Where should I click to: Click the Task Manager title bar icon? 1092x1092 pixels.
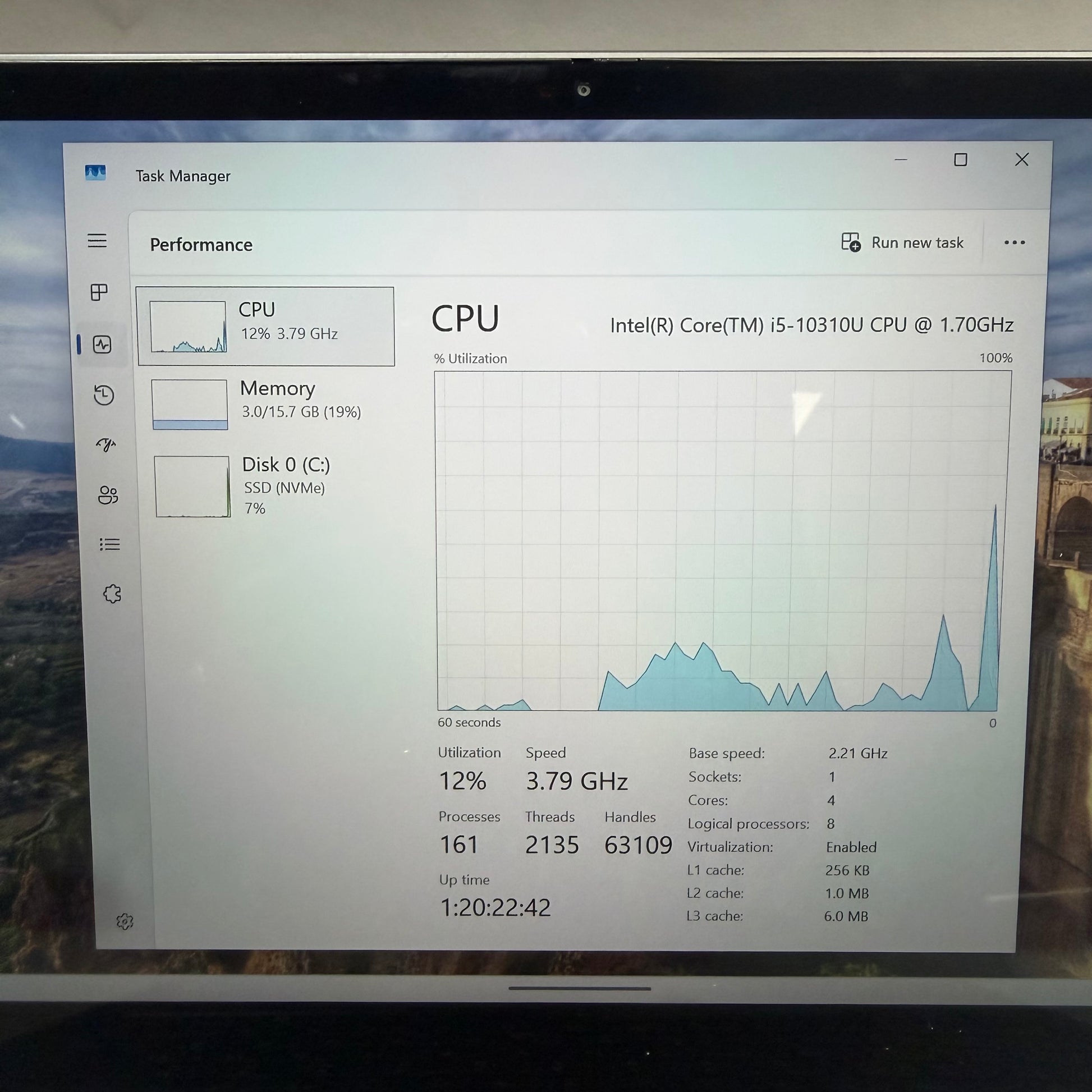point(95,172)
